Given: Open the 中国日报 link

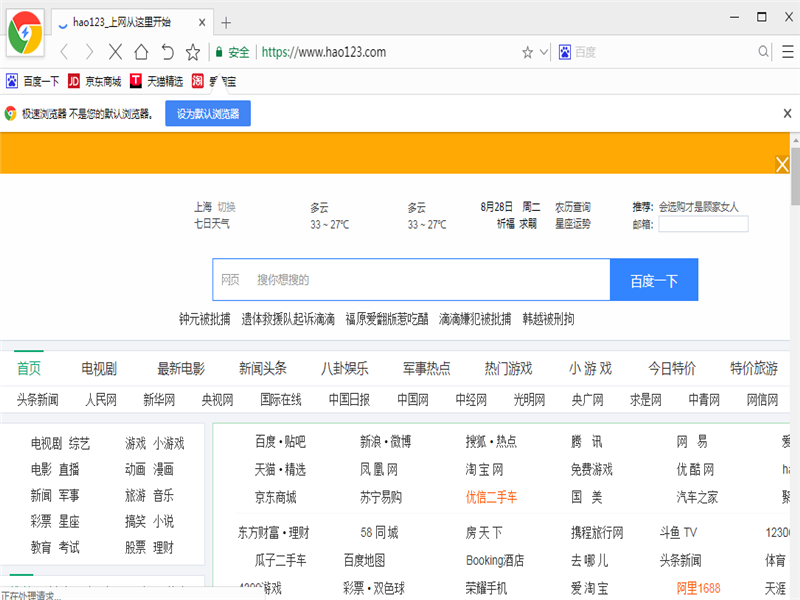Looking at the screenshot, I should (349, 399).
